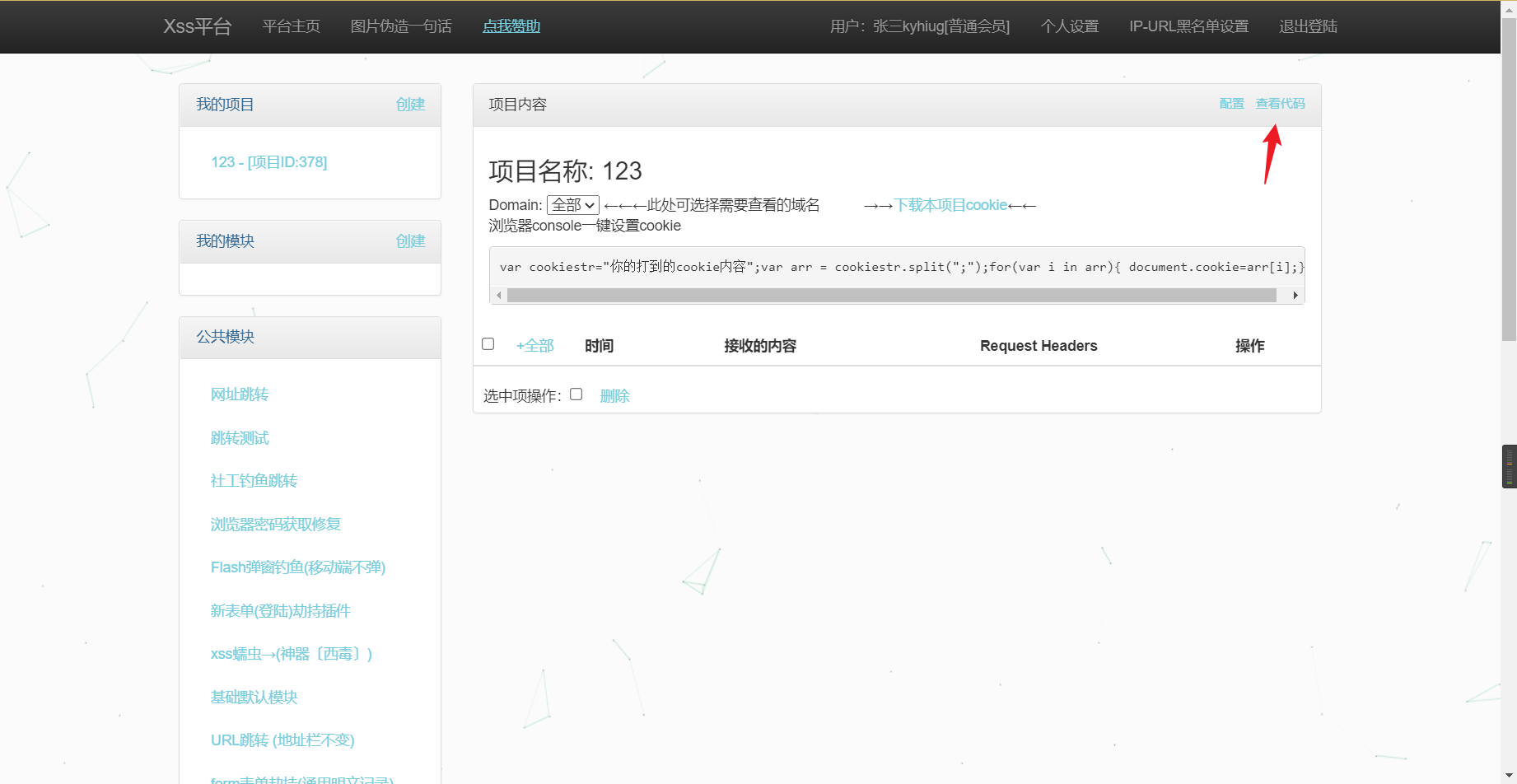Click 创建 next to 我的模块
This screenshot has height=784, width=1517.
coord(410,240)
